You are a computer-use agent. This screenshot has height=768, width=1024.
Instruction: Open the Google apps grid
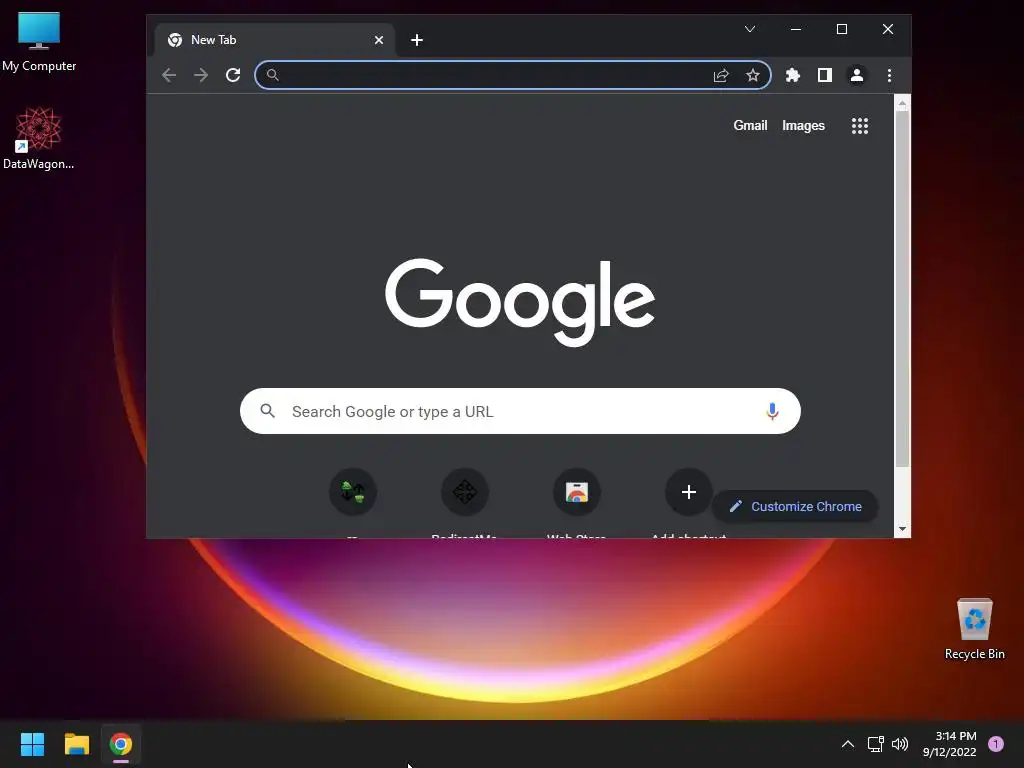(x=860, y=125)
